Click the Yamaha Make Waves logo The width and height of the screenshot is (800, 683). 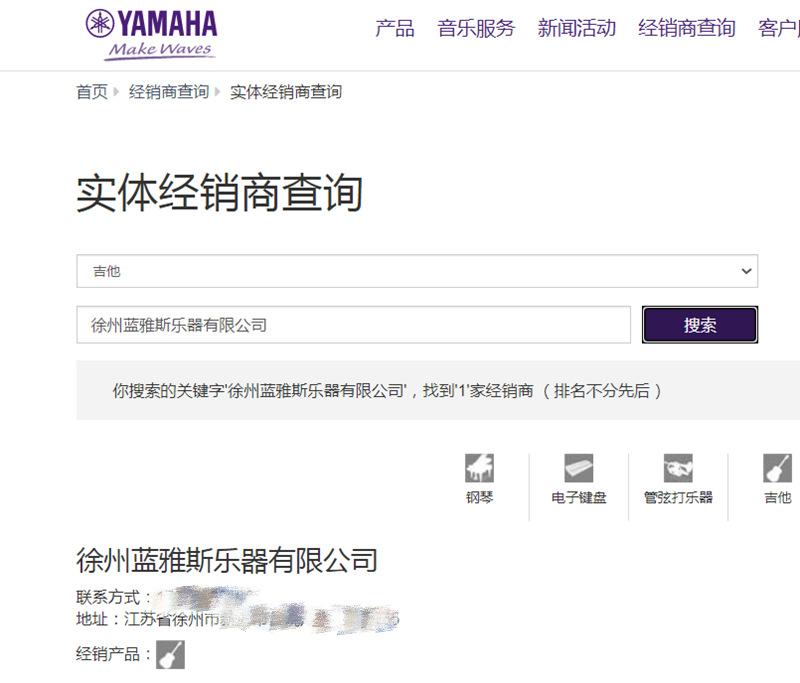[152, 35]
